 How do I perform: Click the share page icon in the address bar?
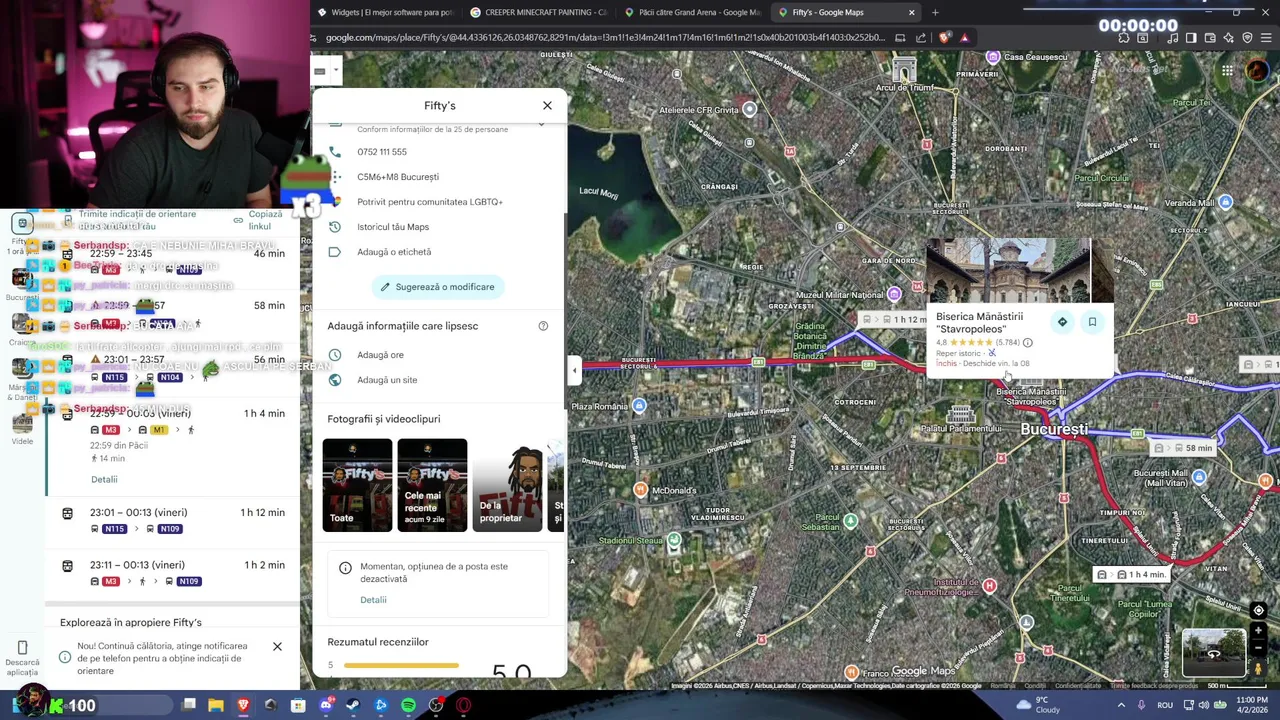click(921, 38)
